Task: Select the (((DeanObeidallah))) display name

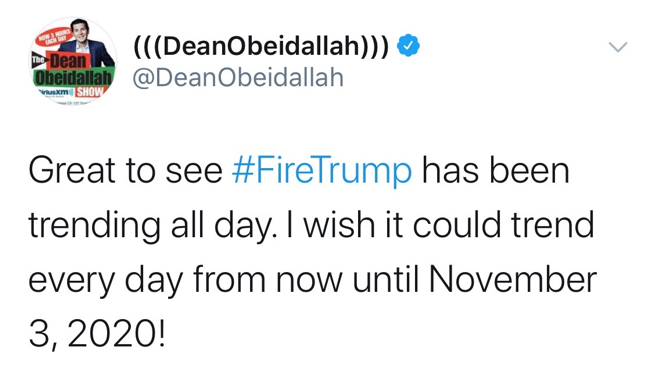Action: coord(261,45)
